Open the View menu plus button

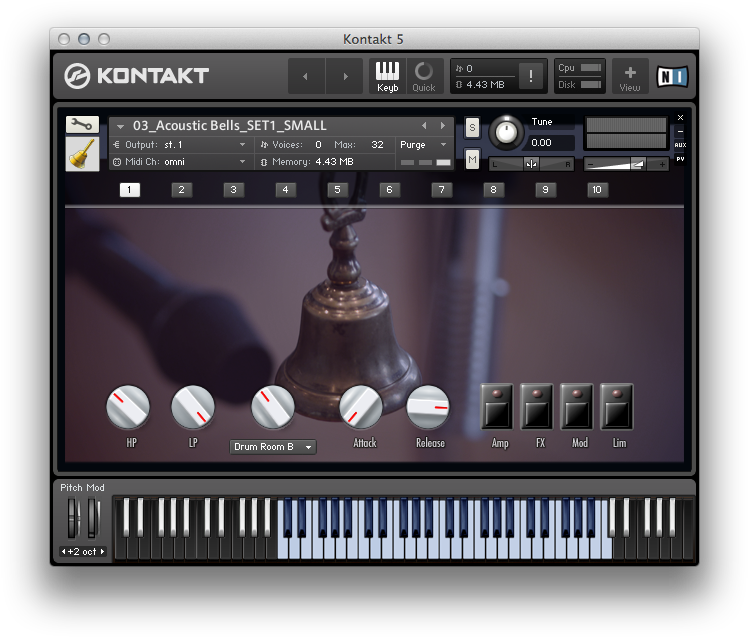click(x=630, y=76)
